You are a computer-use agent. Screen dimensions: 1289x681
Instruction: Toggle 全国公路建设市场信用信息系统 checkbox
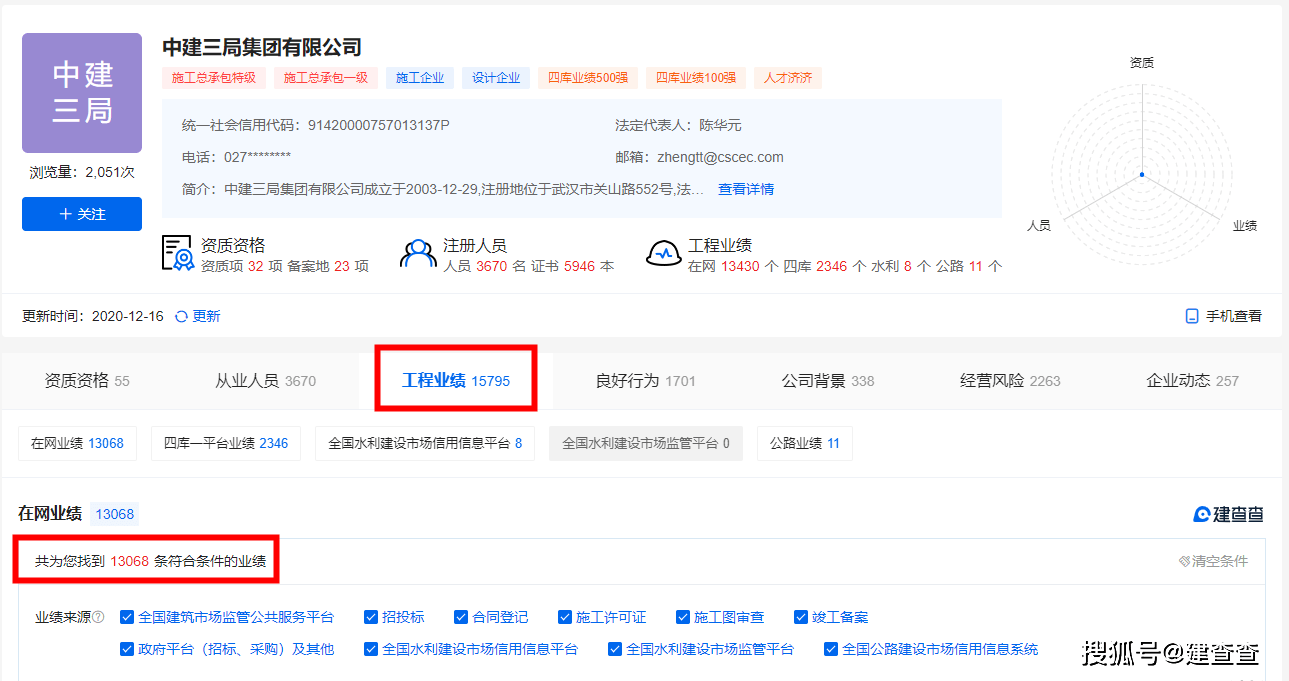click(x=831, y=649)
